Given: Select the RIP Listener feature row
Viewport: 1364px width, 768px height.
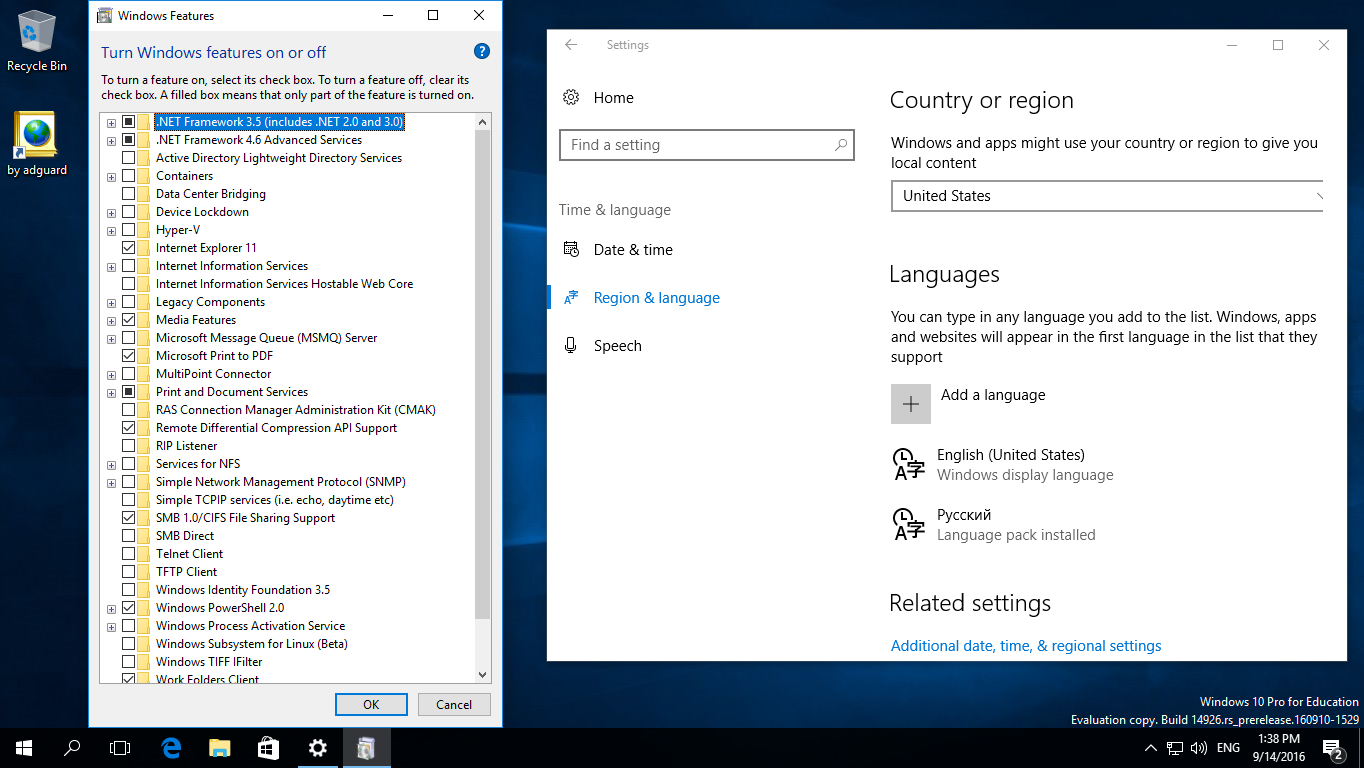Looking at the screenshot, I should coord(186,446).
